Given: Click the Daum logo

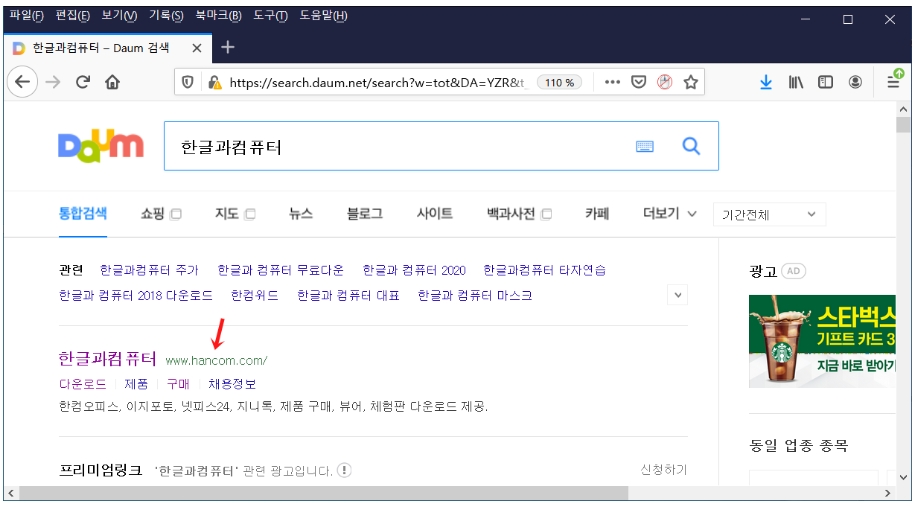Looking at the screenshot, I should pos(101,146).
